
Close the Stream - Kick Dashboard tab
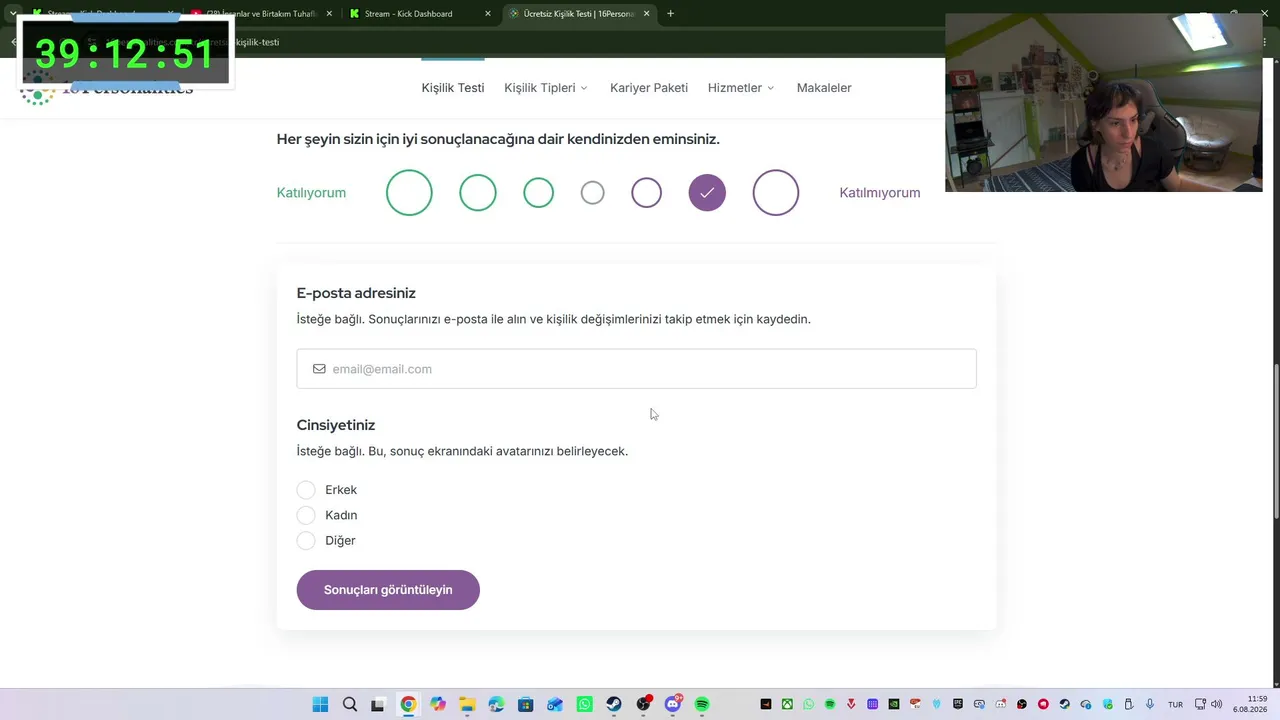click(488, 14)
